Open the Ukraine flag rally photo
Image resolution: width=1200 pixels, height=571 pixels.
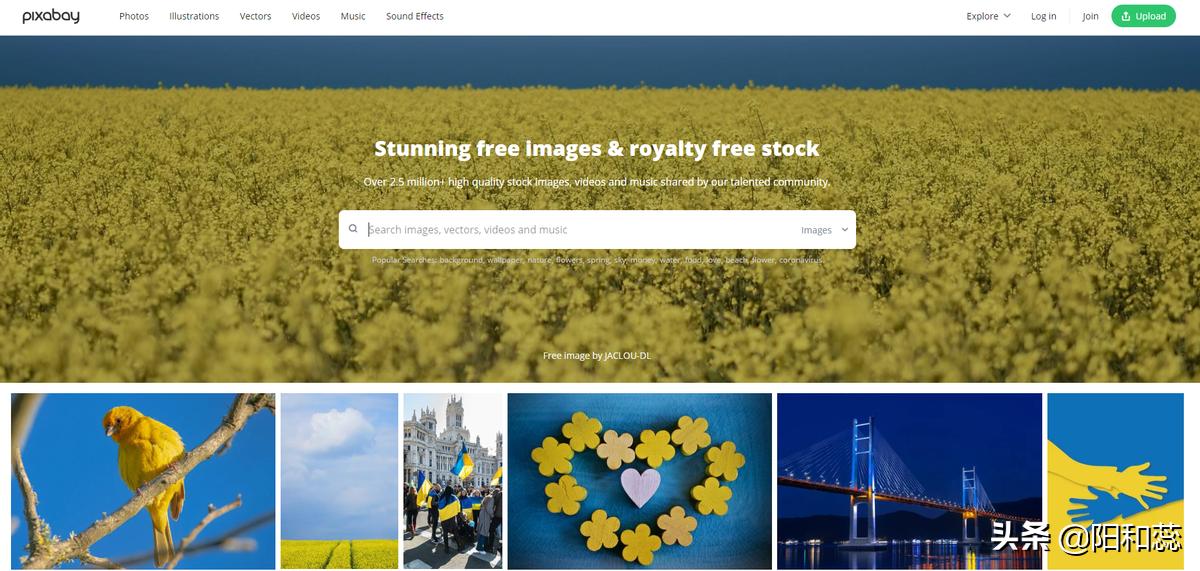453,481
